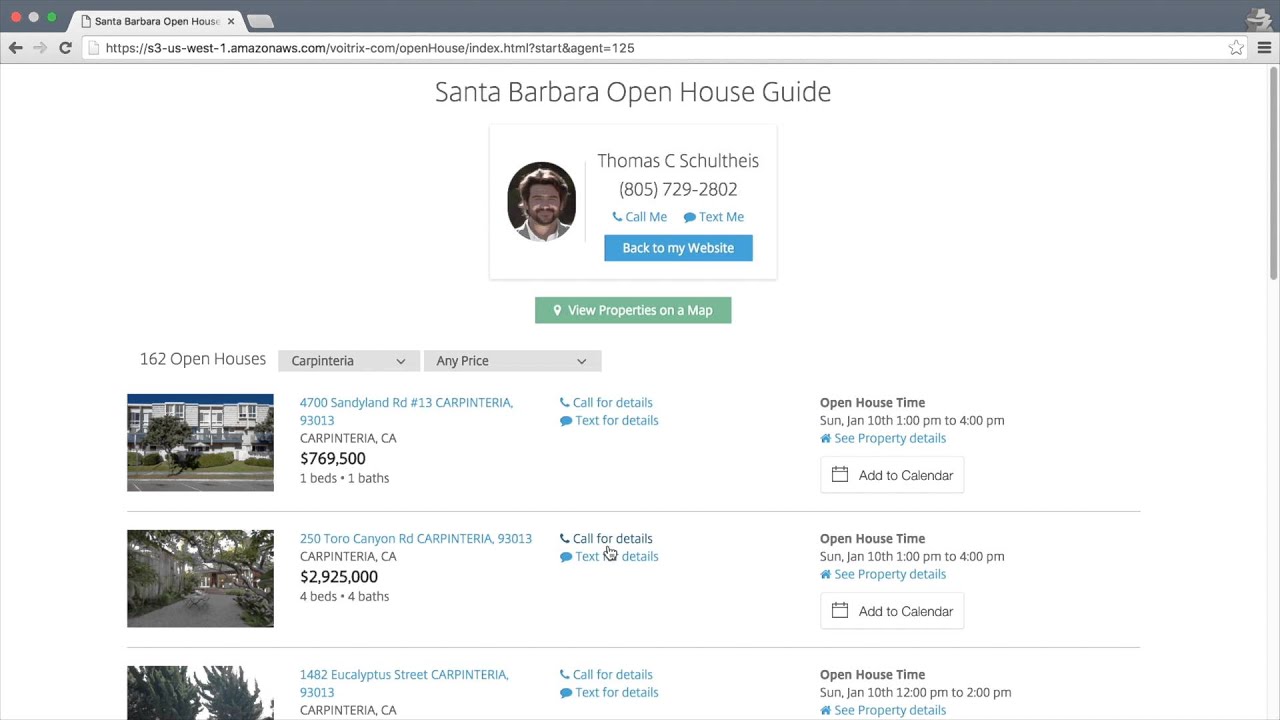Click chat bubble icon beside Text Me

coord(689,217)
